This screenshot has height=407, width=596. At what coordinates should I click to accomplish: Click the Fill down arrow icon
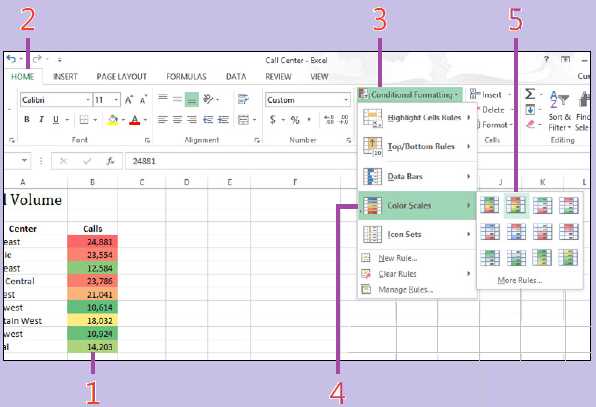[x=530, y=110]
